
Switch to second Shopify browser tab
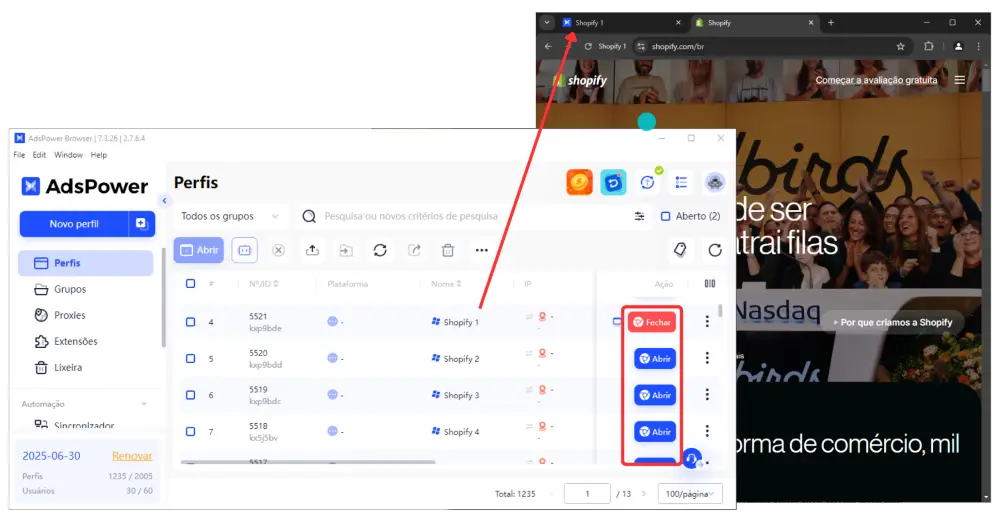(753, 22)
